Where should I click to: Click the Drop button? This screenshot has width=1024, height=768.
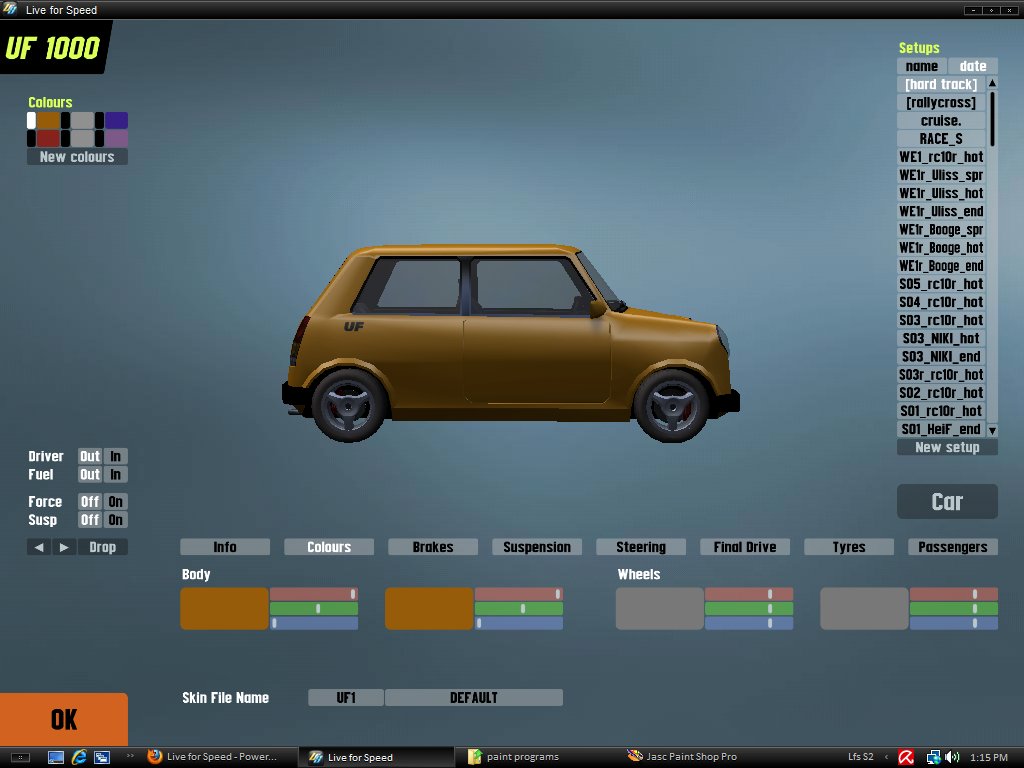point(103,547)
